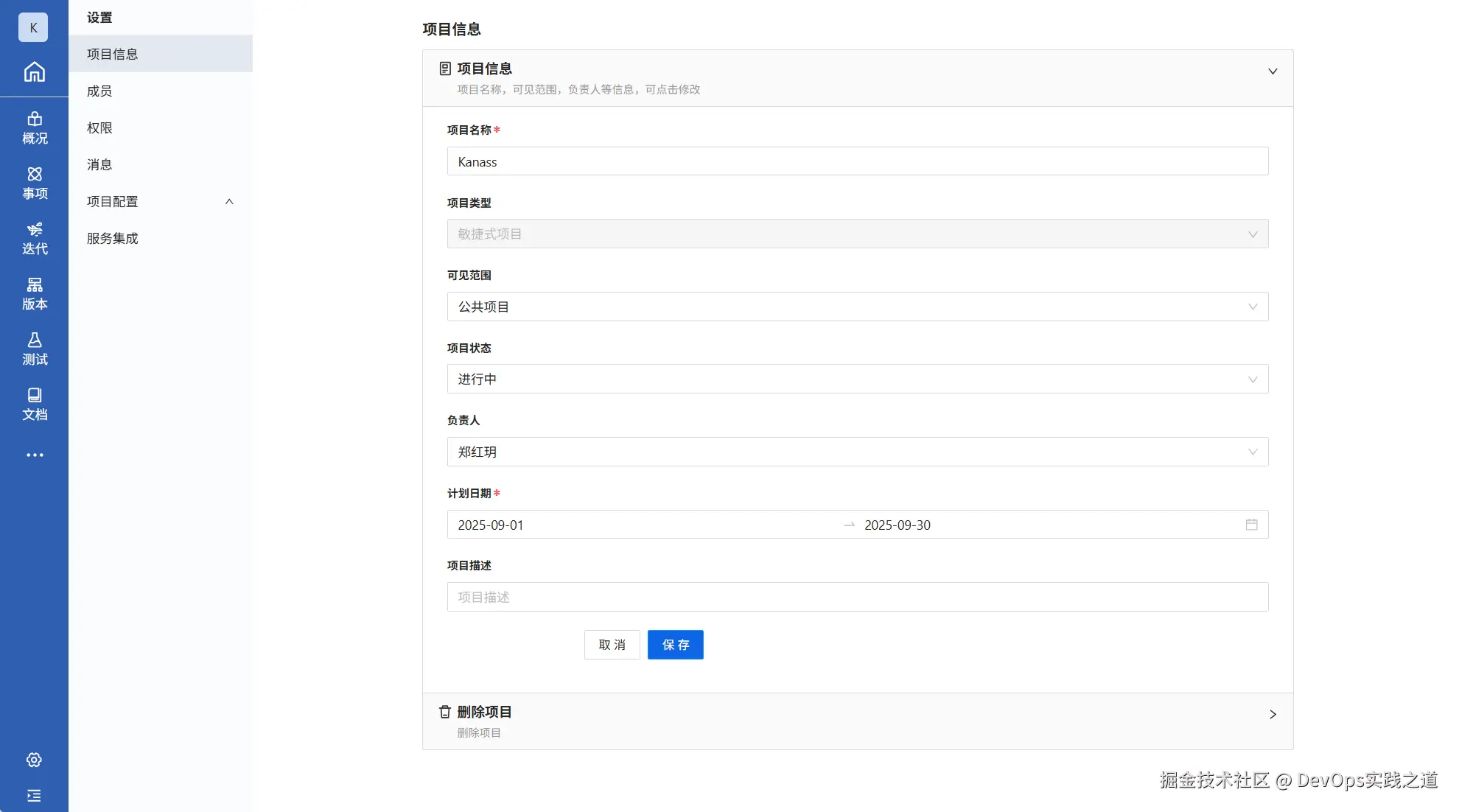Open the 事项 work items section

click(x=34, y=183)
